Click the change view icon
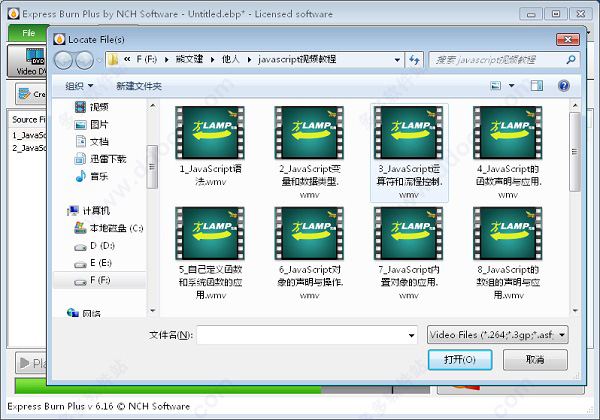Screen dimensions: 600x420 (496, 86)
